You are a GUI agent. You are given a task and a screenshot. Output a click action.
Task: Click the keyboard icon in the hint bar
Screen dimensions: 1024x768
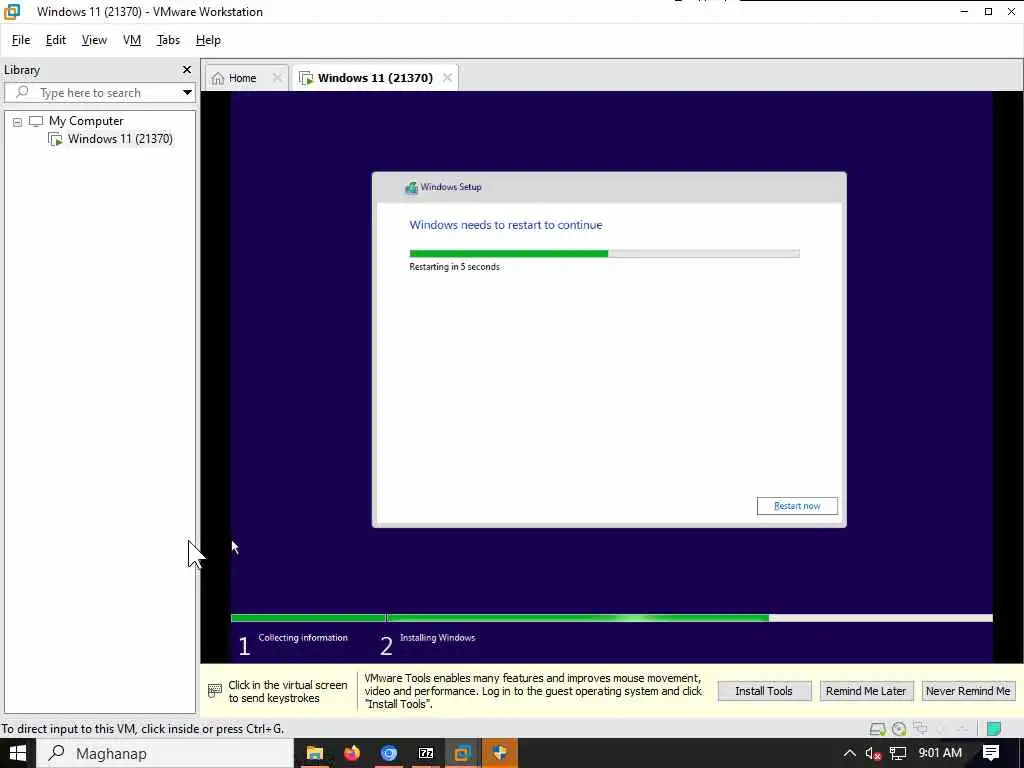(215, 691)
